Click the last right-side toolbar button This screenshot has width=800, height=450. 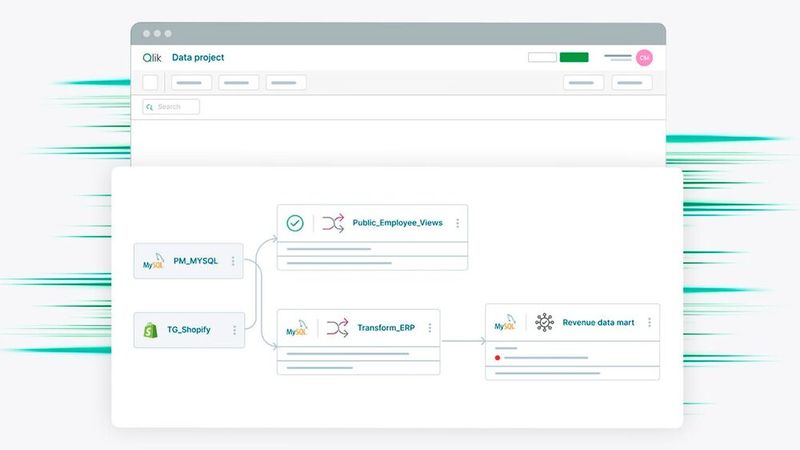pyautogui.click(x=632, y=82)
